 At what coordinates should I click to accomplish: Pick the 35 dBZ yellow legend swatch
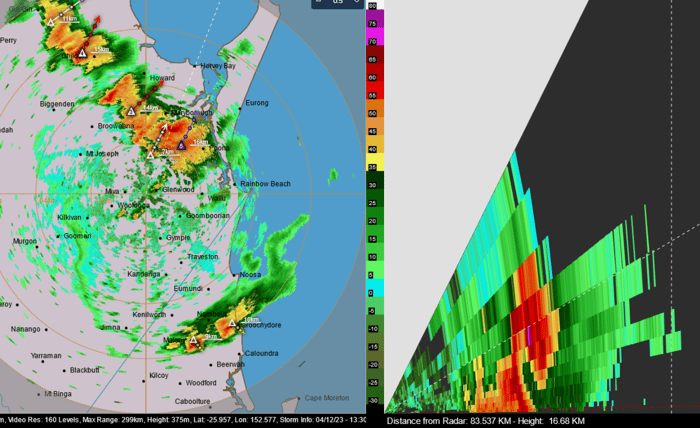pos(375,162)
